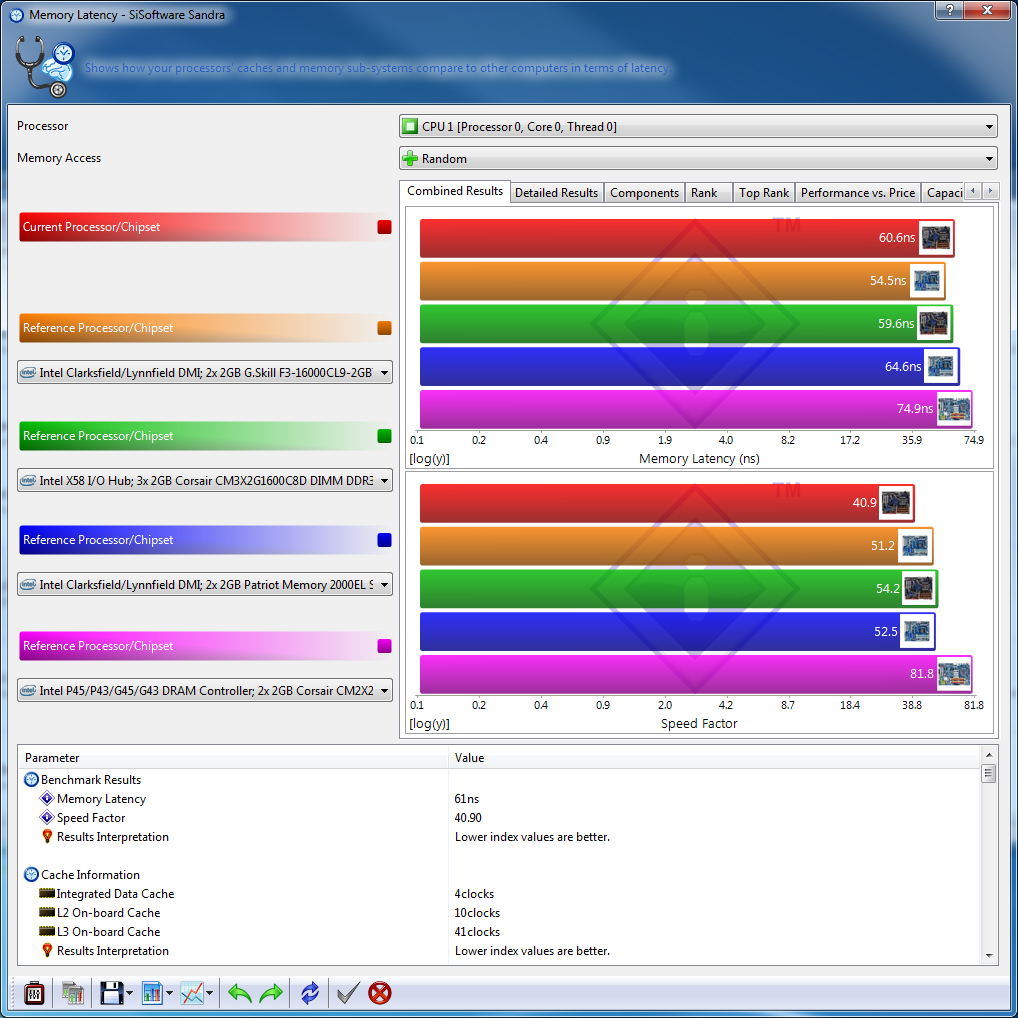Click motherboard thumbnail on 54.5ns bar

[926, 281]
